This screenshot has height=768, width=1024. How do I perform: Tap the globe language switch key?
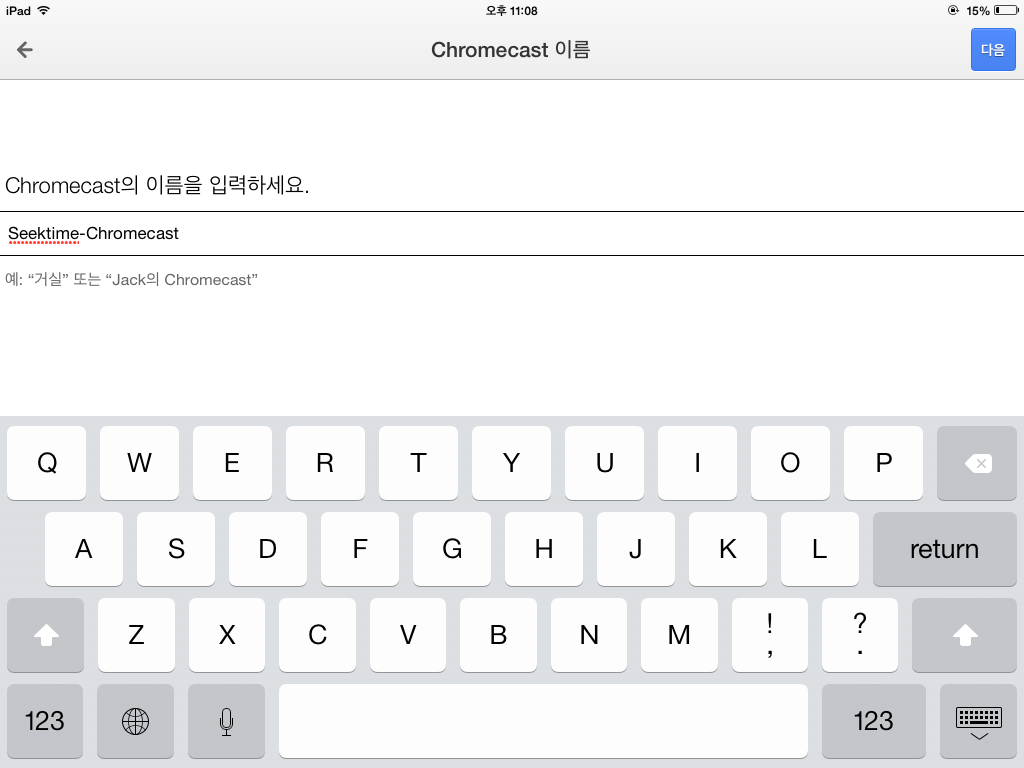point(135,721)
